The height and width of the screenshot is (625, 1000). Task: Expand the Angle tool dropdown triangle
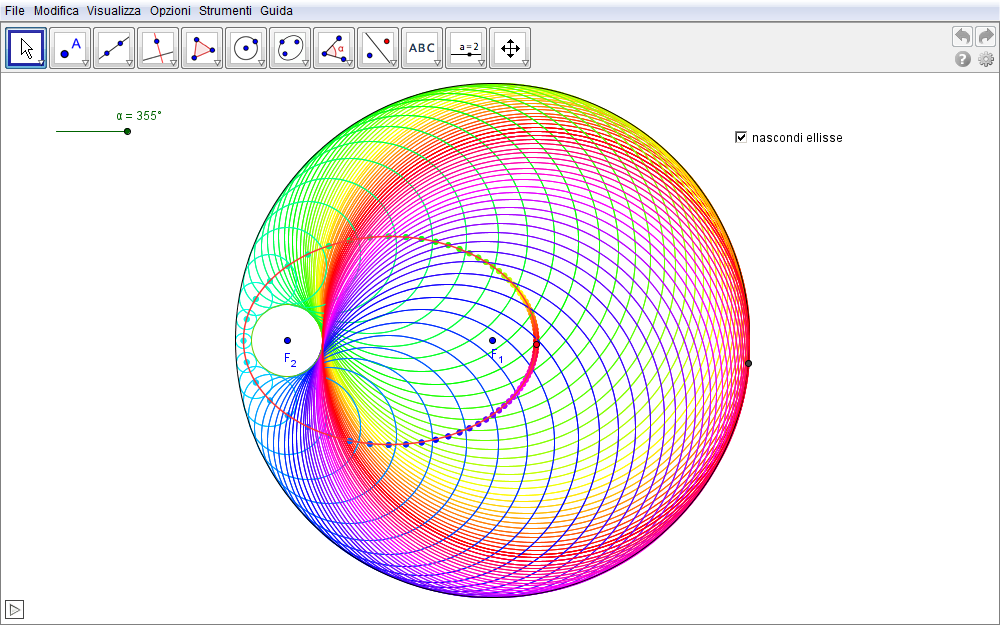click(x=349, y=63)
